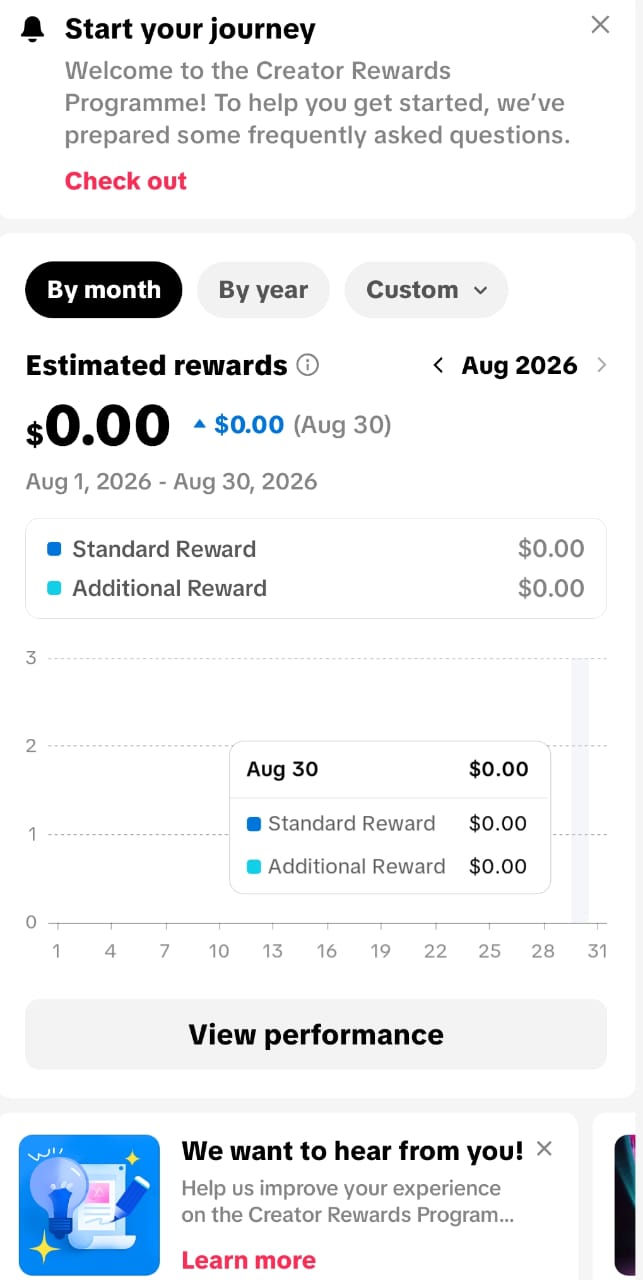This screenshot has width=643, height=1280.
Task: Switch to the By year tab
Action: tap(263, 290)
